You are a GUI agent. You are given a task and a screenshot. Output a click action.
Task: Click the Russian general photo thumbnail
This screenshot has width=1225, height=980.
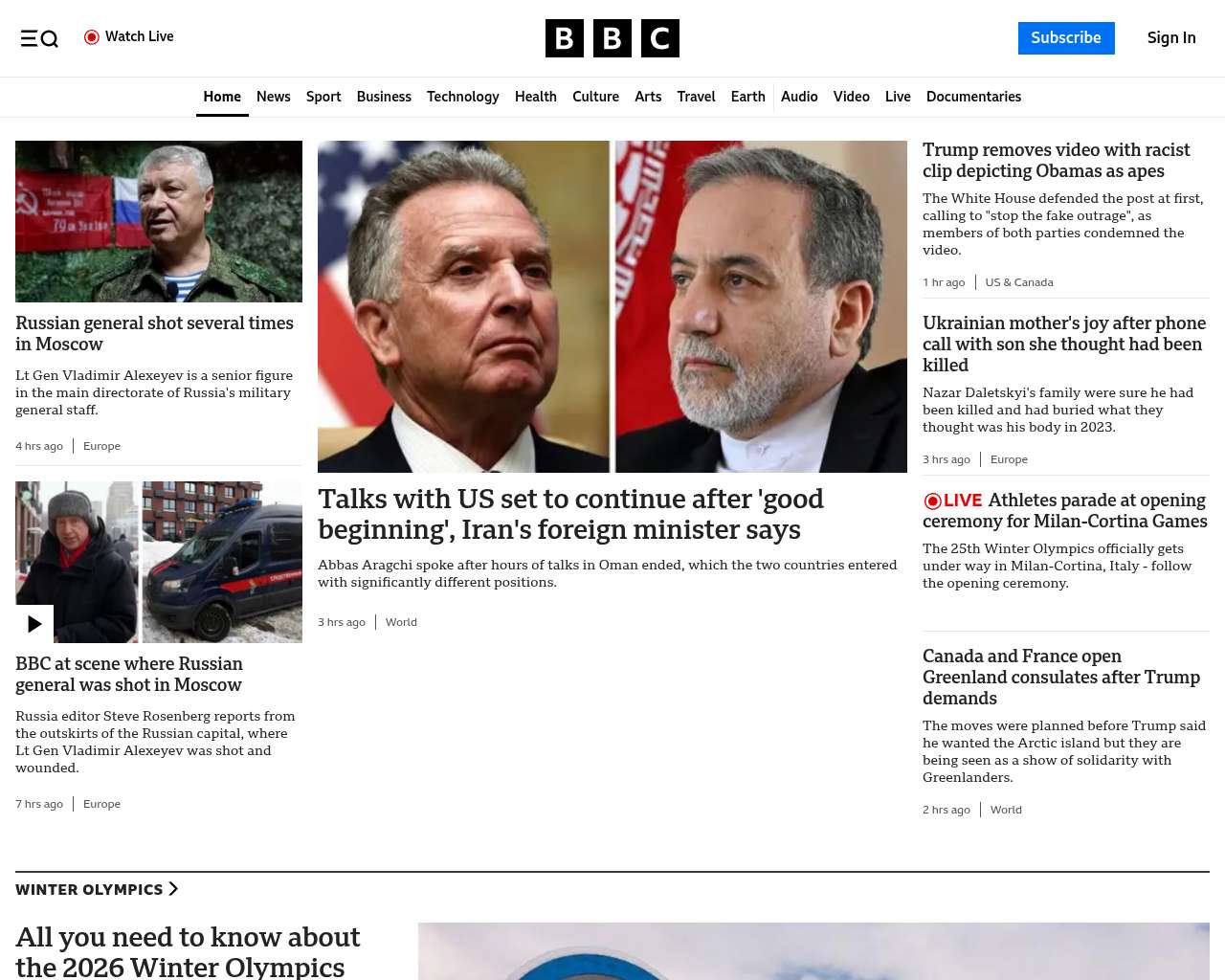pos(159,221)
